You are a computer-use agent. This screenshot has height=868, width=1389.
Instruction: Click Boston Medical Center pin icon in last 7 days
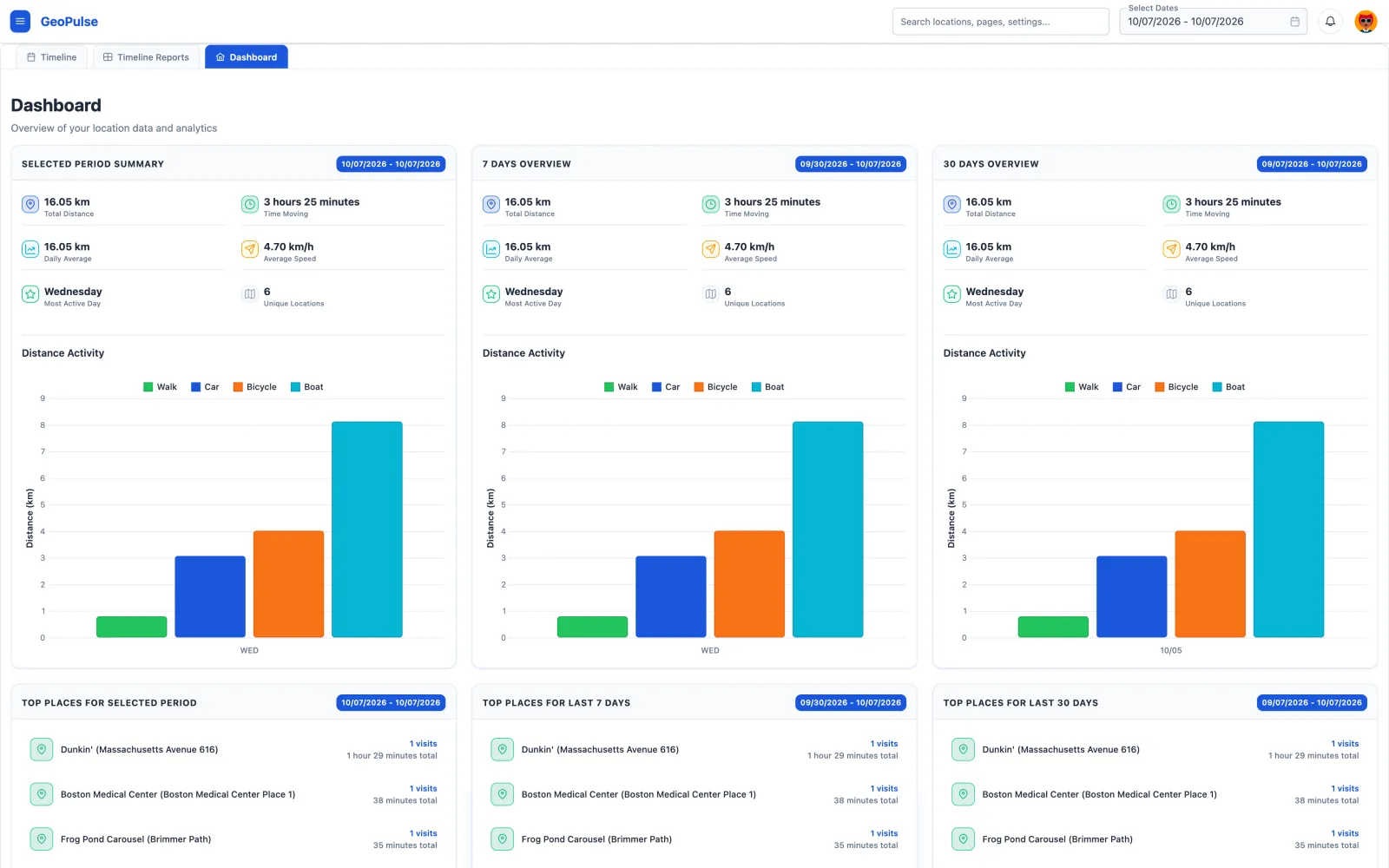click(502, 794)
